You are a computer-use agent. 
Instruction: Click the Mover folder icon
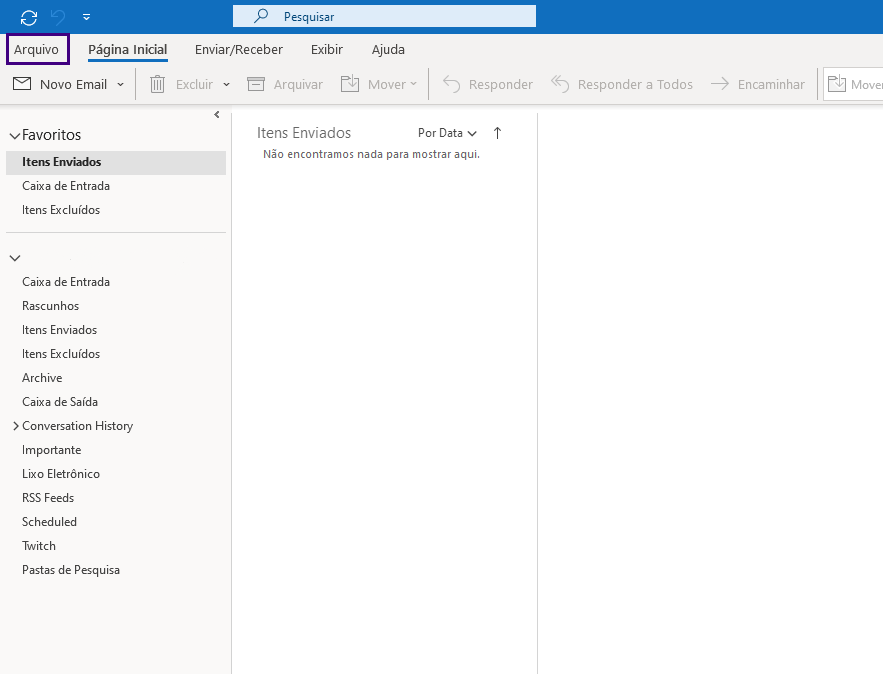coord(350,84)
